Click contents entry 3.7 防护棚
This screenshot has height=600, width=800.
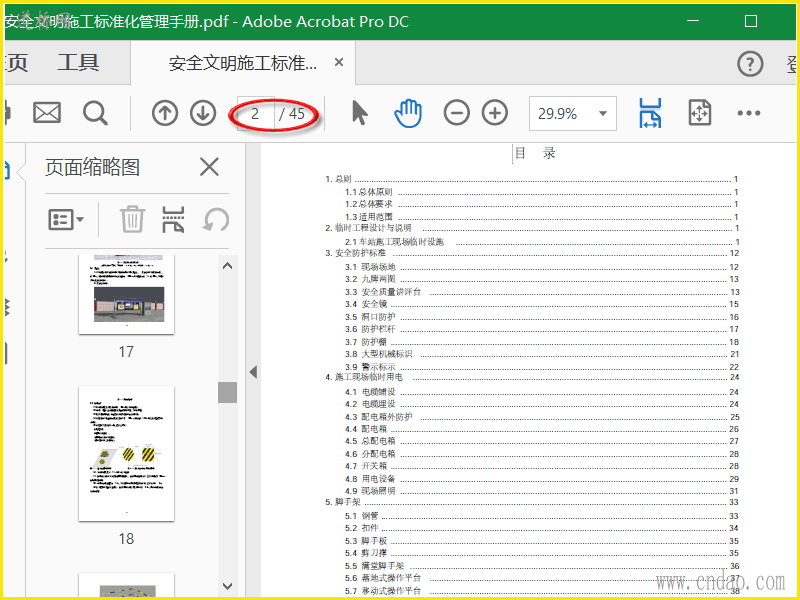(541, 342)
